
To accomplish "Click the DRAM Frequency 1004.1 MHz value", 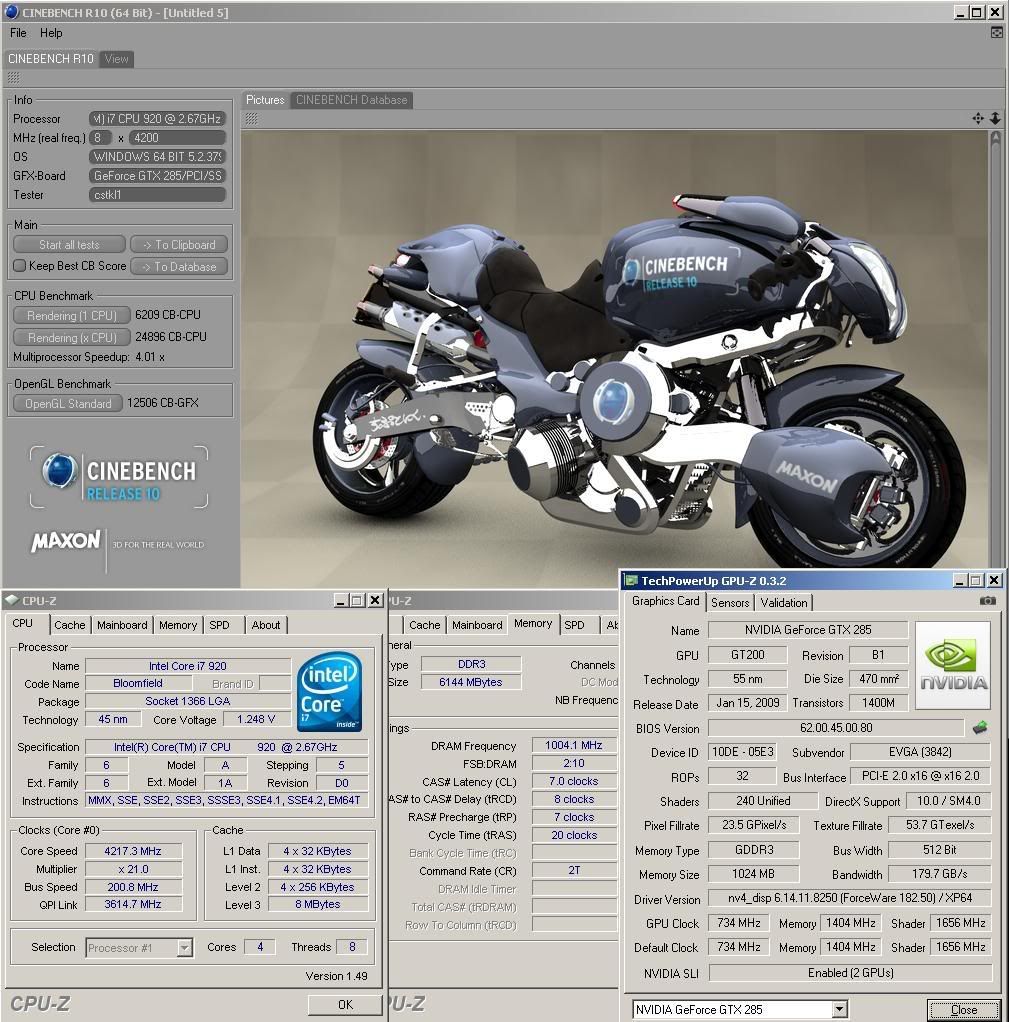I will (574, 745).
